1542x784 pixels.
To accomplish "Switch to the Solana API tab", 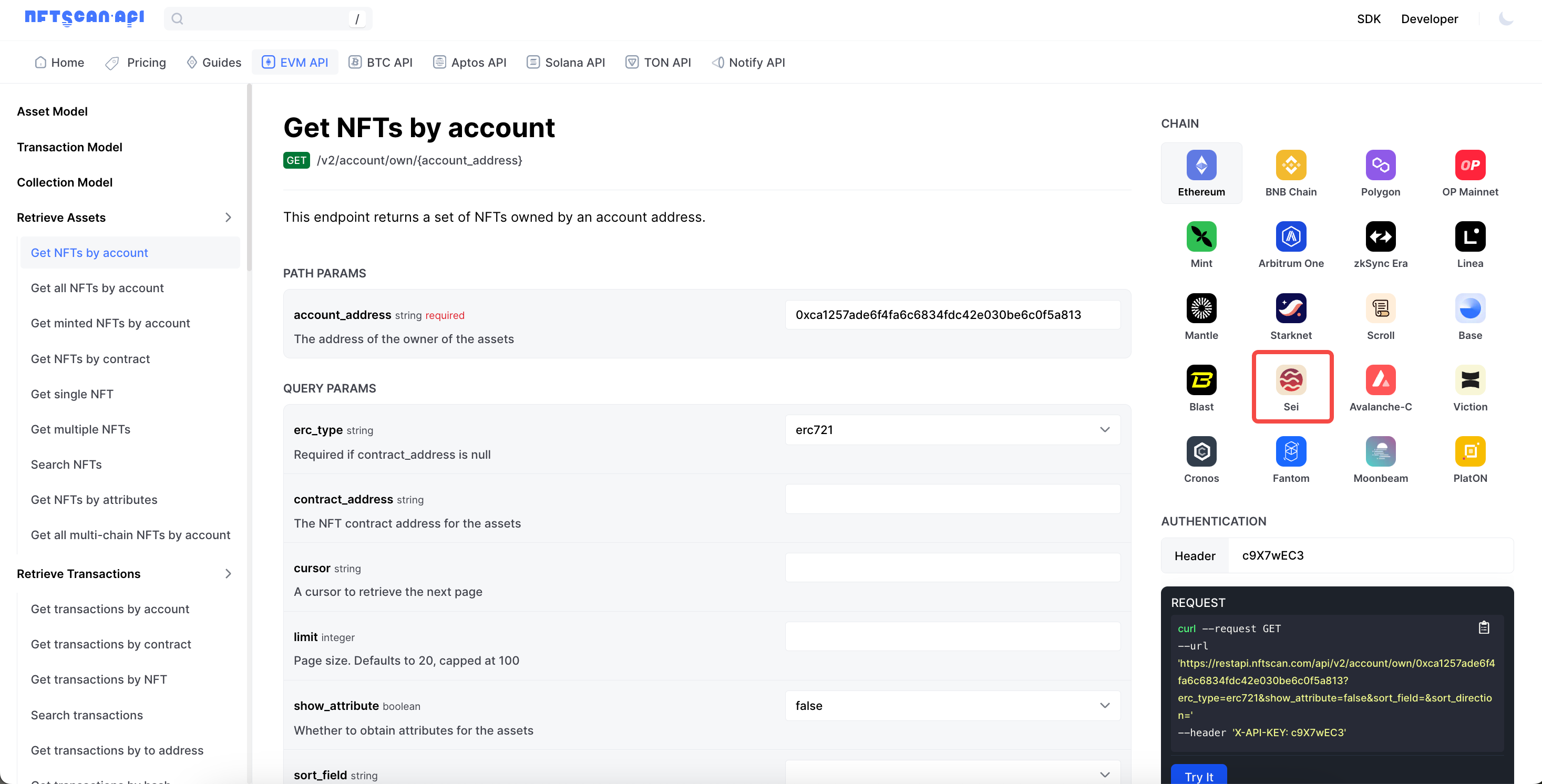I will (x=566, y=62).
